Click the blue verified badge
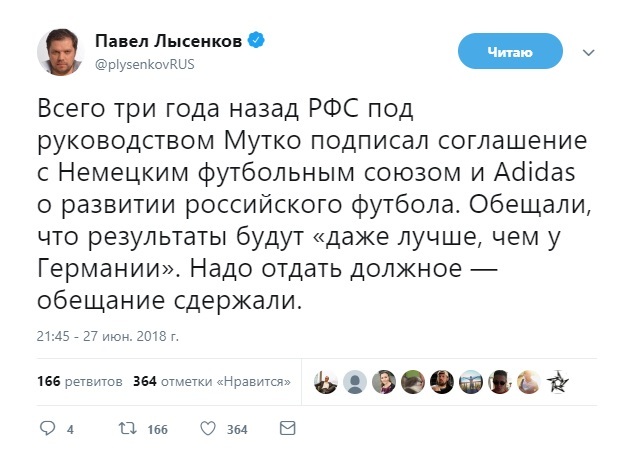Image resolution: width=636 pixels, height=460 pixels. [256, 40]
